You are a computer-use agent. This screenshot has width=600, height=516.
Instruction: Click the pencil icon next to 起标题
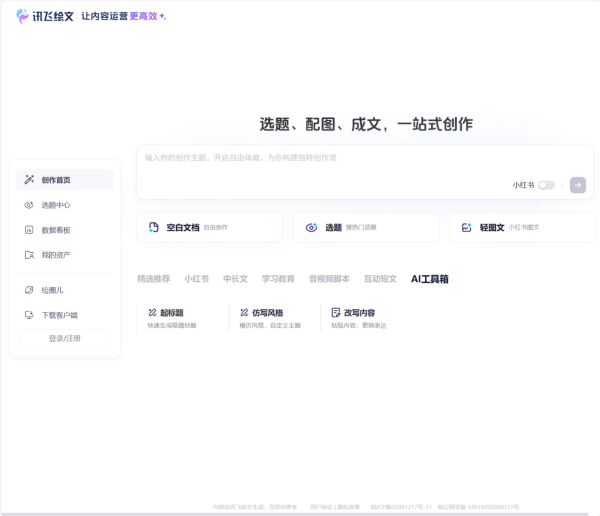pos(152,313)
